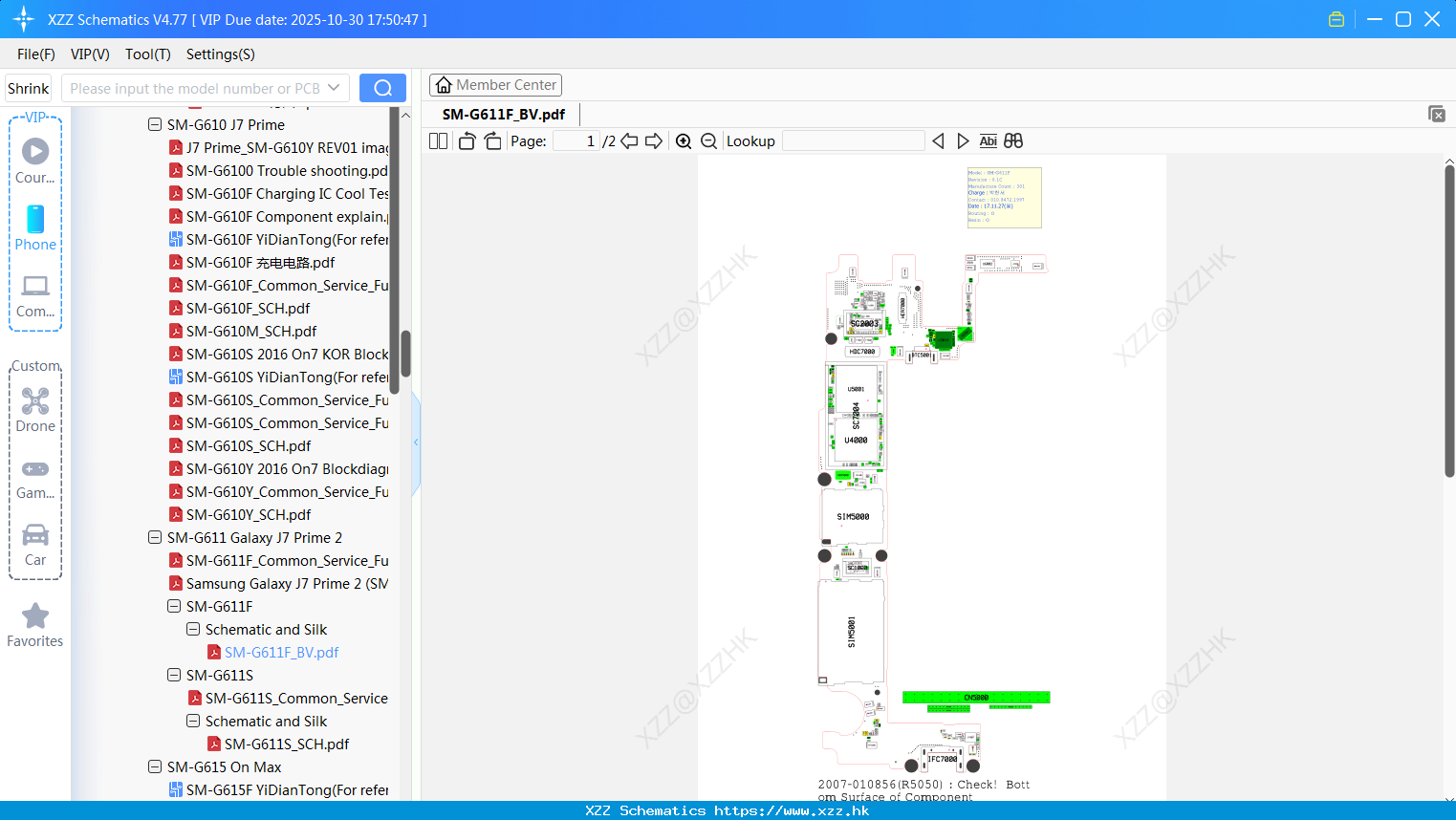The height and width of the screenshot is (820, 1456).
Task: Collapse SM-G610 J7 Prime folder
Action: [x=155, y=124]
